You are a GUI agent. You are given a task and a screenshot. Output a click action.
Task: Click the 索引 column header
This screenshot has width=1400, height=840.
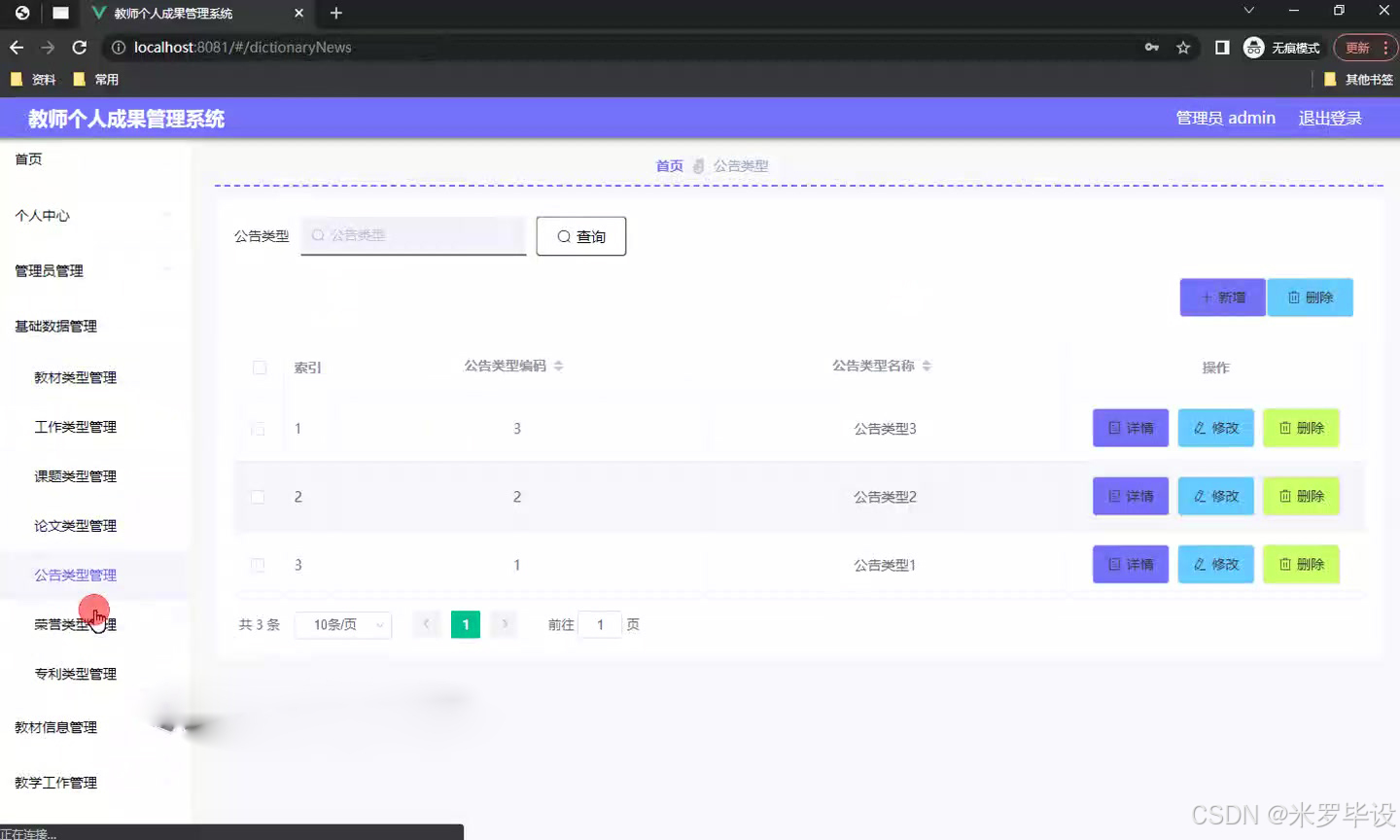pyautogui.click(x=307, y=368)
